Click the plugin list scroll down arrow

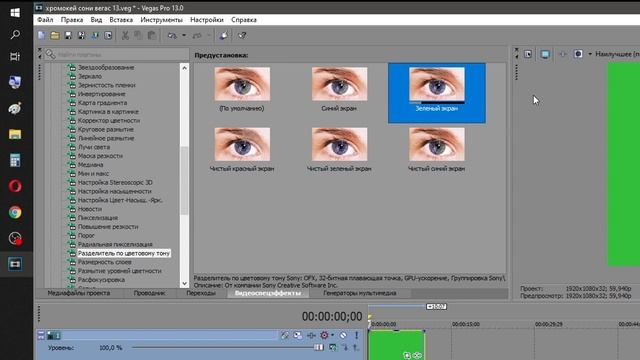coord(184,283)
